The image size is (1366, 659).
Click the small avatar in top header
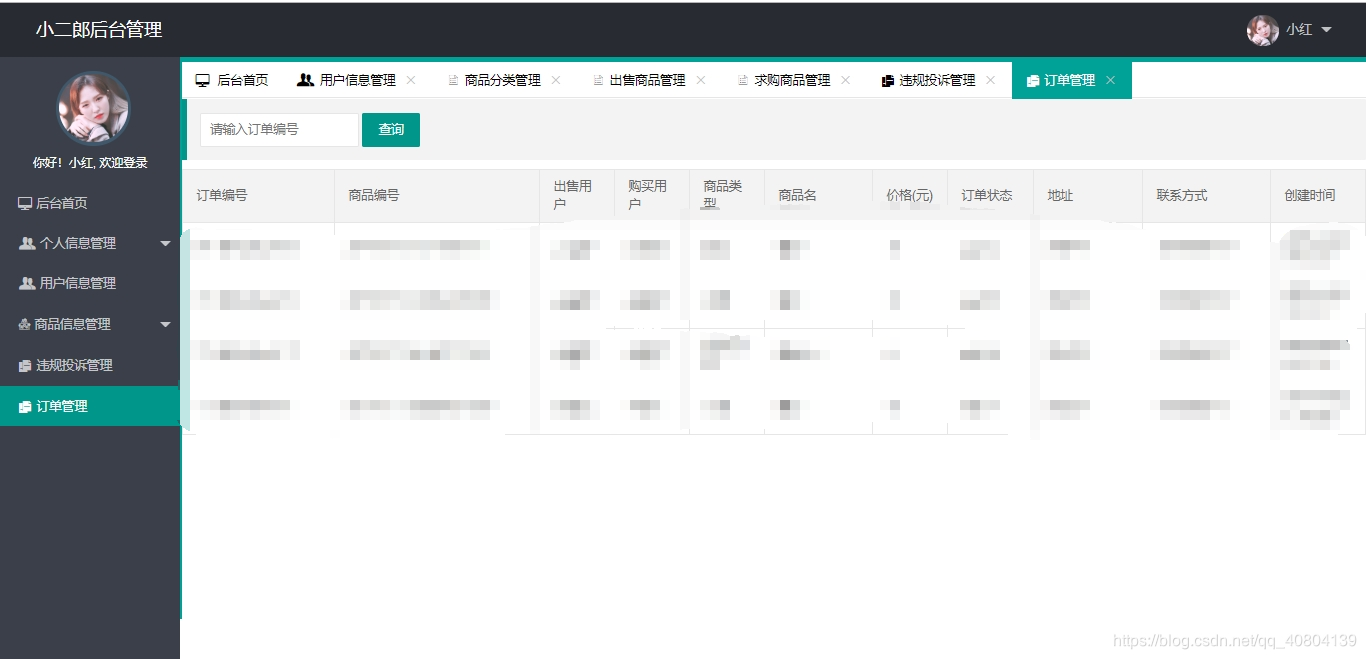click(1263, 30)
